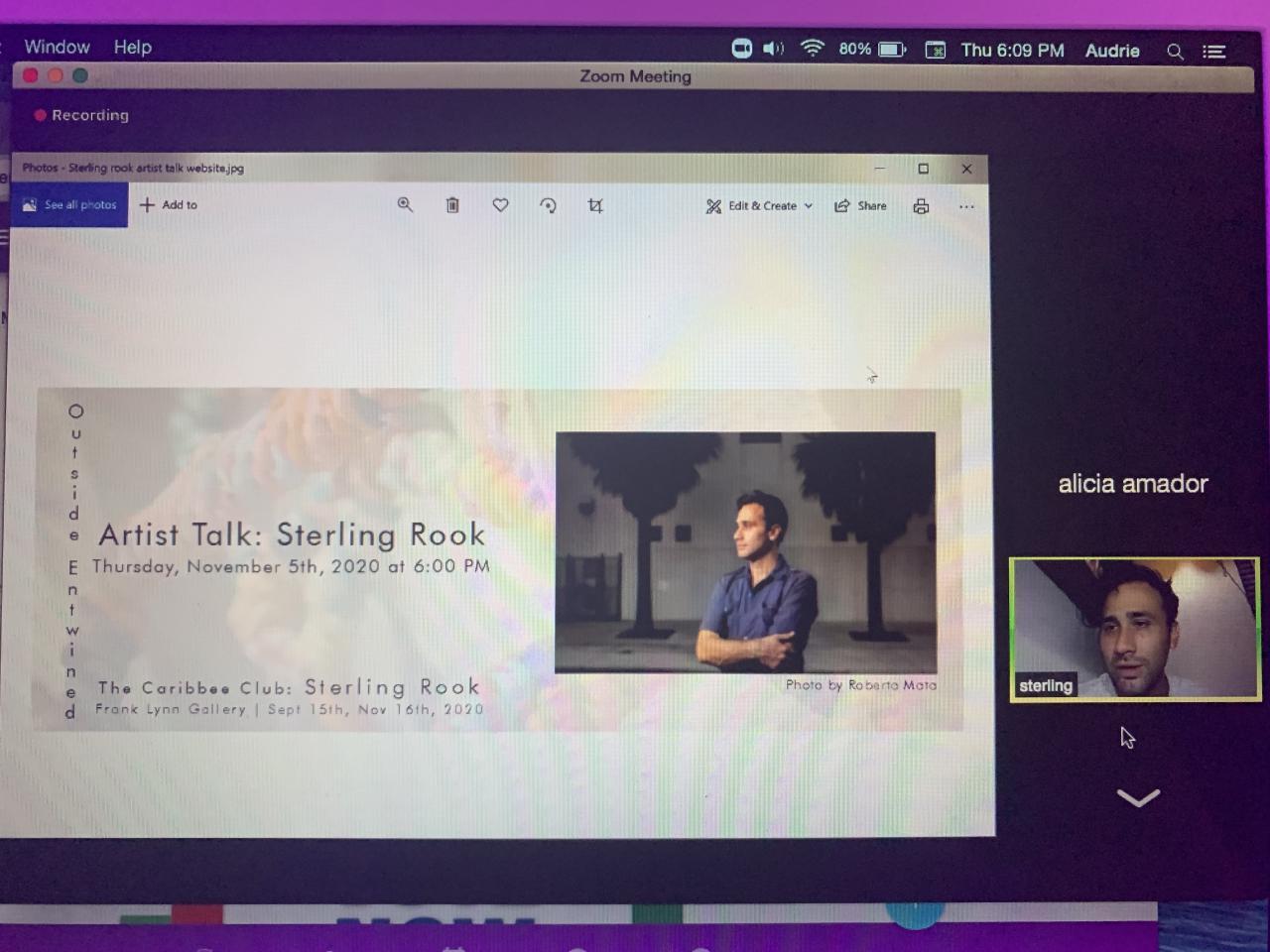Minimize the Photos window

coord(879,169)
